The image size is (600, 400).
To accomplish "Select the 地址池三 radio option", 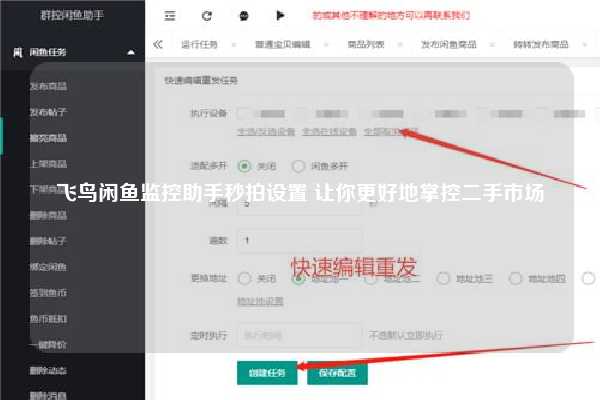I will [443, 278].
